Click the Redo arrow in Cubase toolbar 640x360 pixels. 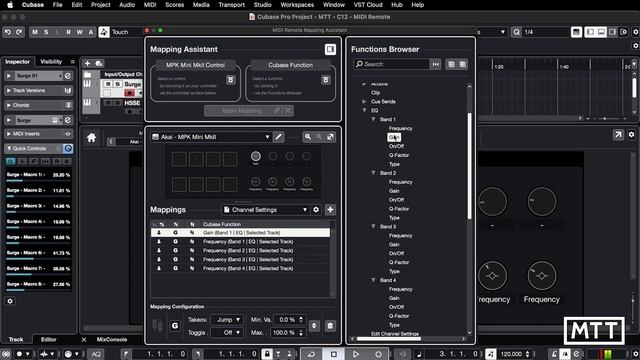tap(19, 32)
